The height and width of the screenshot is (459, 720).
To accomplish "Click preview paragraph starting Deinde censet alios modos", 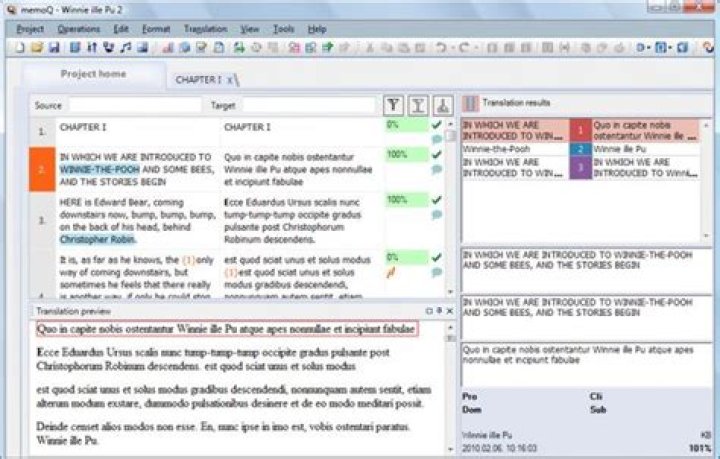I will click(224, 434).
